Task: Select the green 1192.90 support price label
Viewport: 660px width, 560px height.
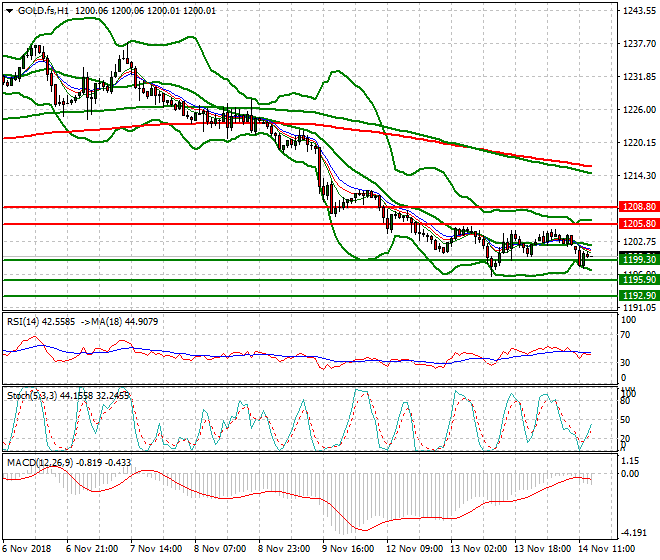Action: click(x=639, y=296)
